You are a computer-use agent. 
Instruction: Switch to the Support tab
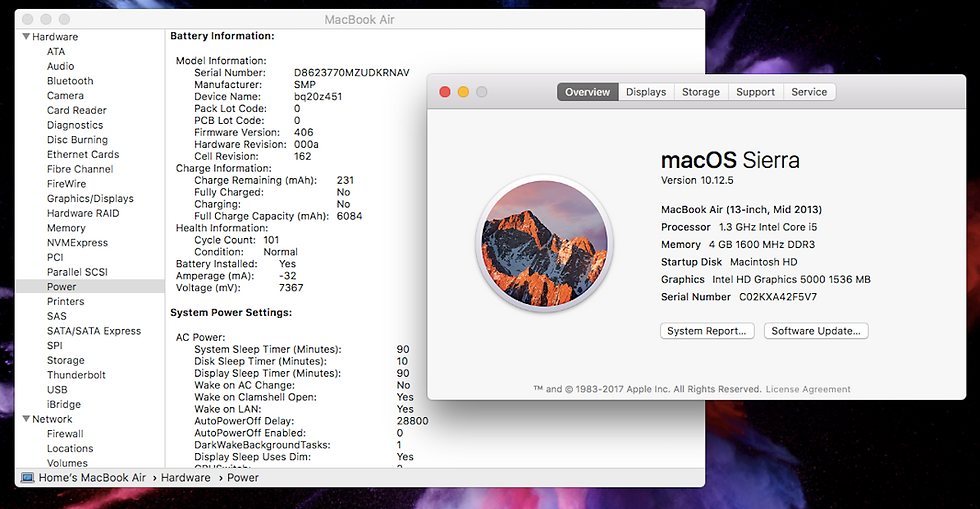point(755,92)
